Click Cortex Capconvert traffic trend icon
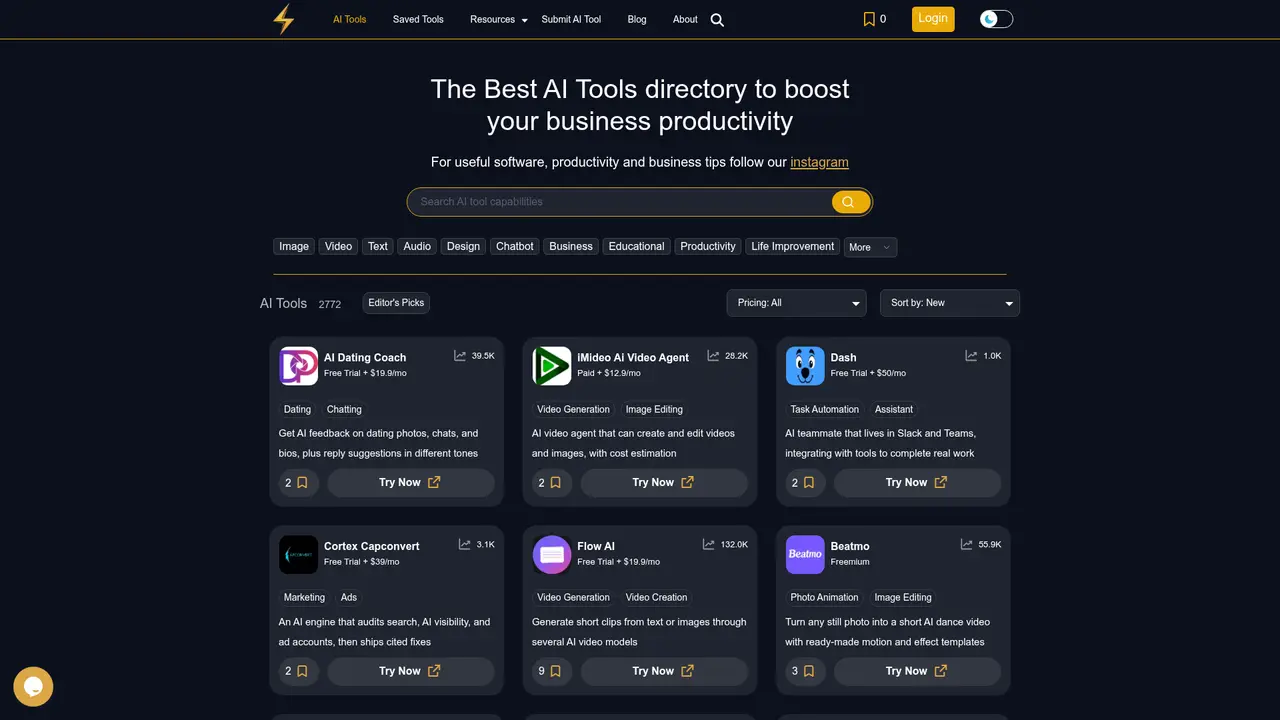Viewport: 1280px width, 720px height. point(464,545)
